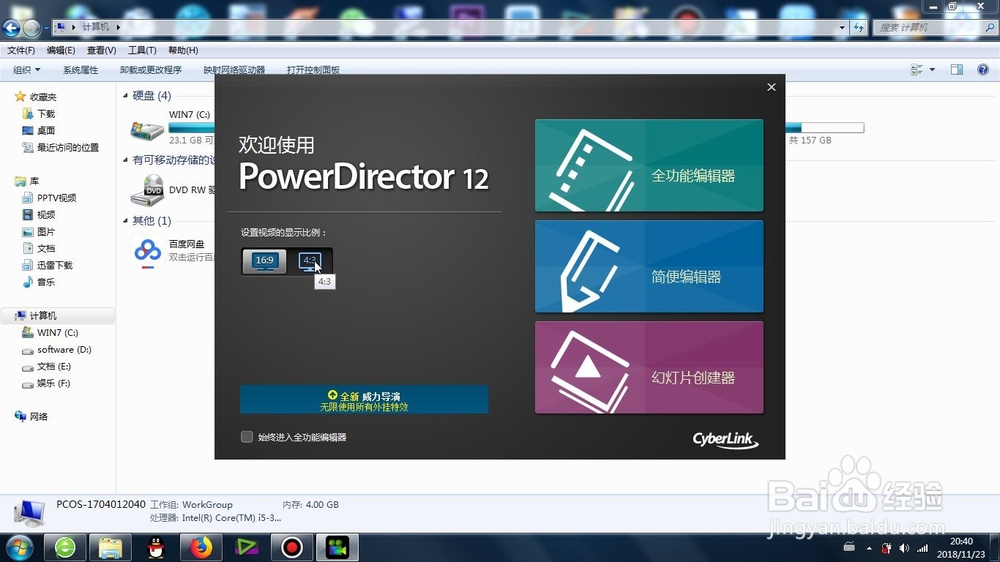Click 系统属性 in Explorer toolbar
The width and height of the screenshot is (1000, 562).
80,70
